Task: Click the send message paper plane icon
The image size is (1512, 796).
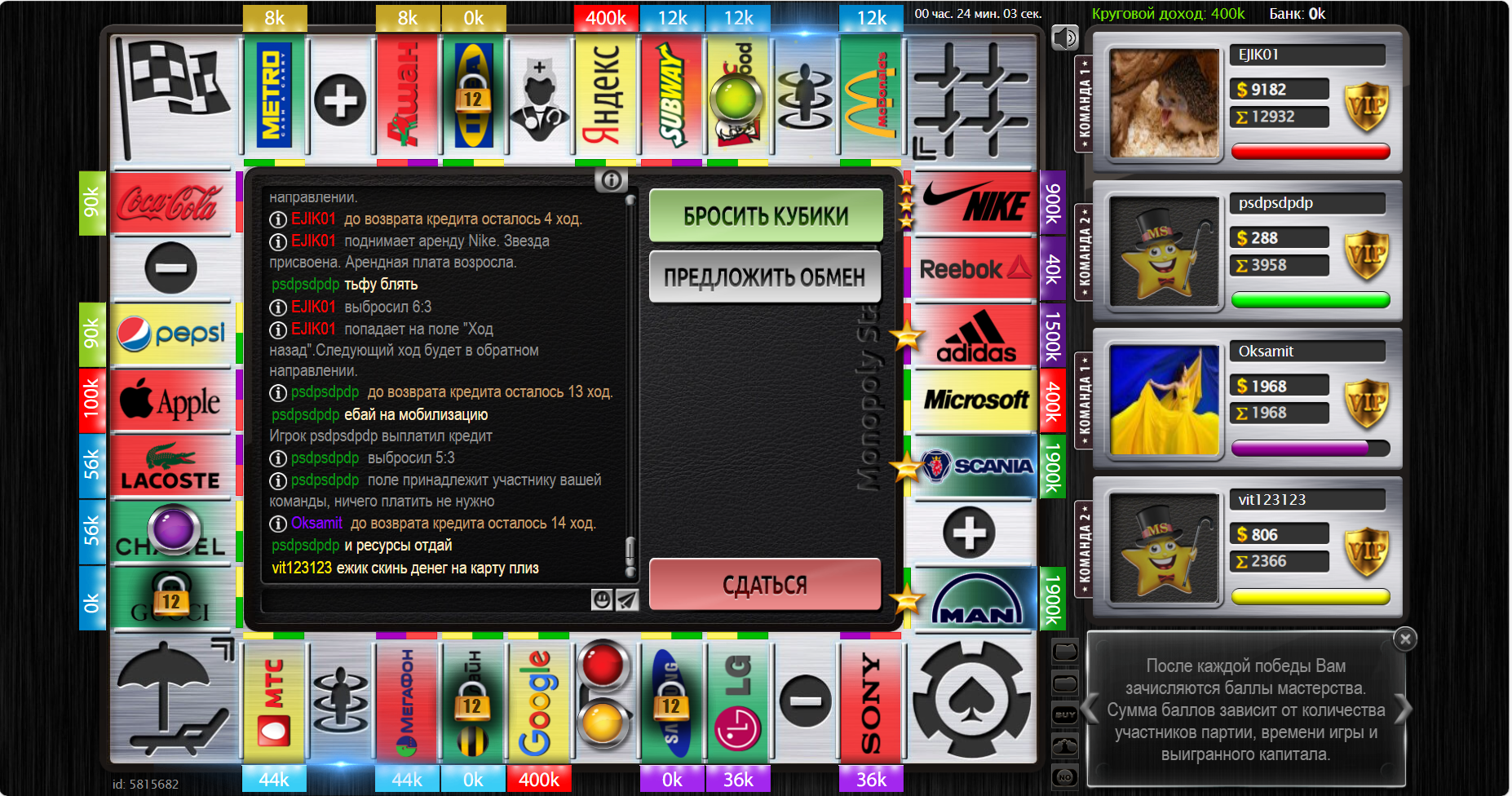Action: coord(626,600)
